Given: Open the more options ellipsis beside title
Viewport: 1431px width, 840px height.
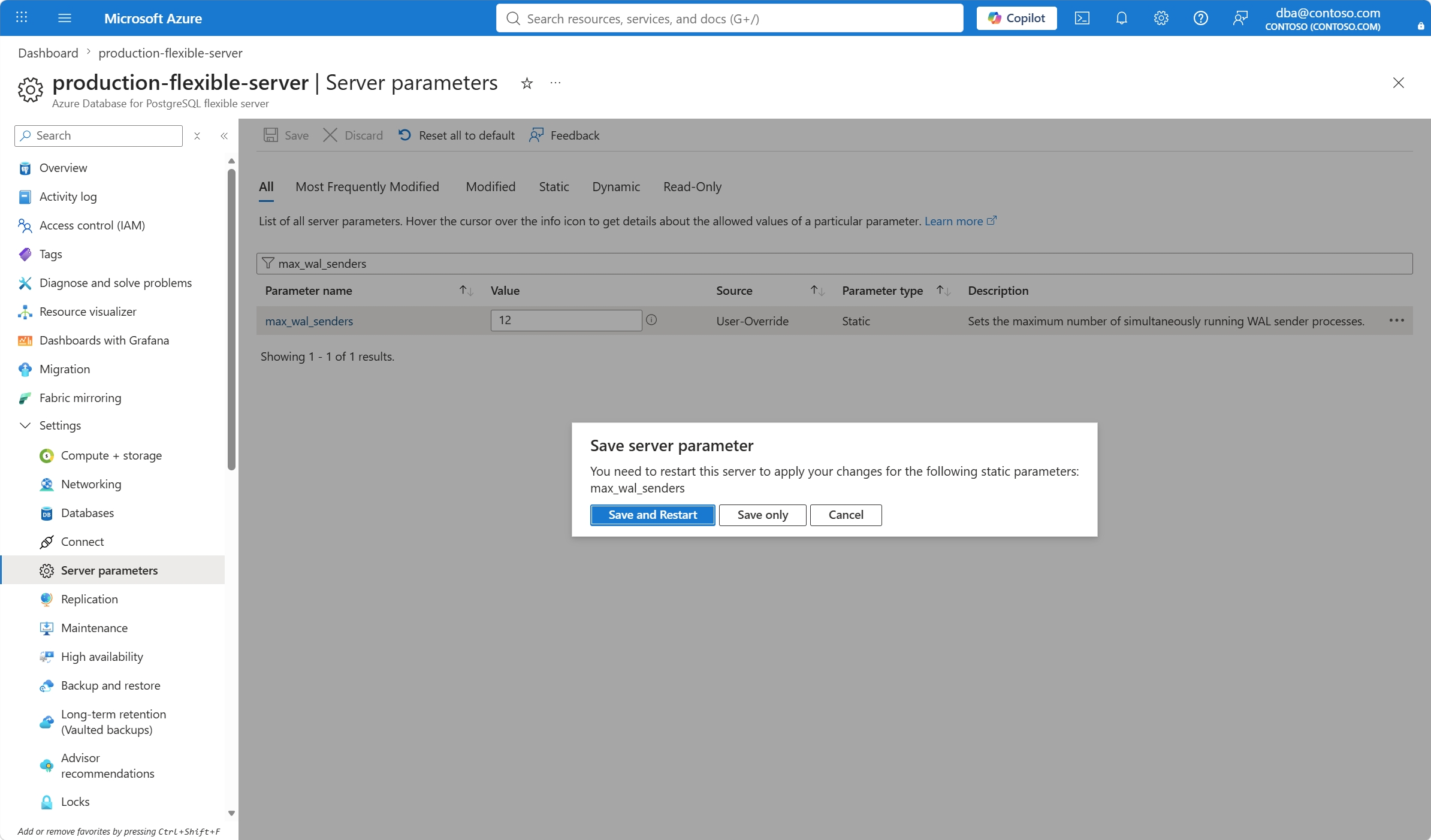Looking at the screenshot, I should (x=556, y=83).
